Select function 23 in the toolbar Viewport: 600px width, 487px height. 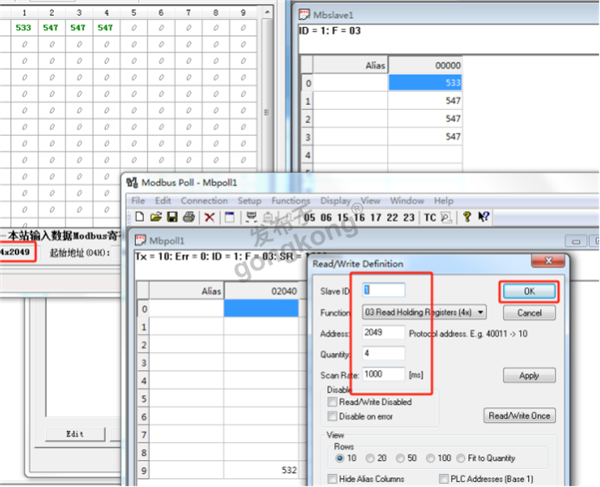409,217
